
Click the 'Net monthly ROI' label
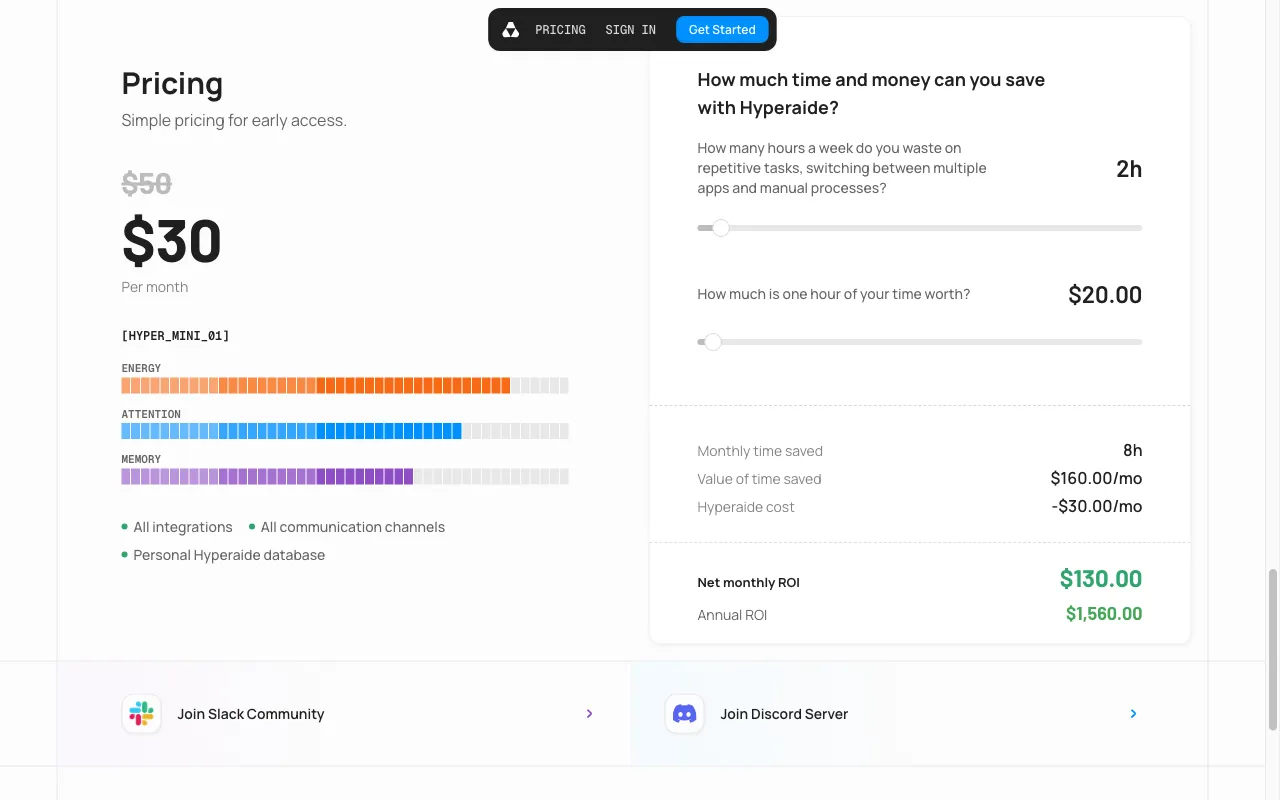pos(749,583)
